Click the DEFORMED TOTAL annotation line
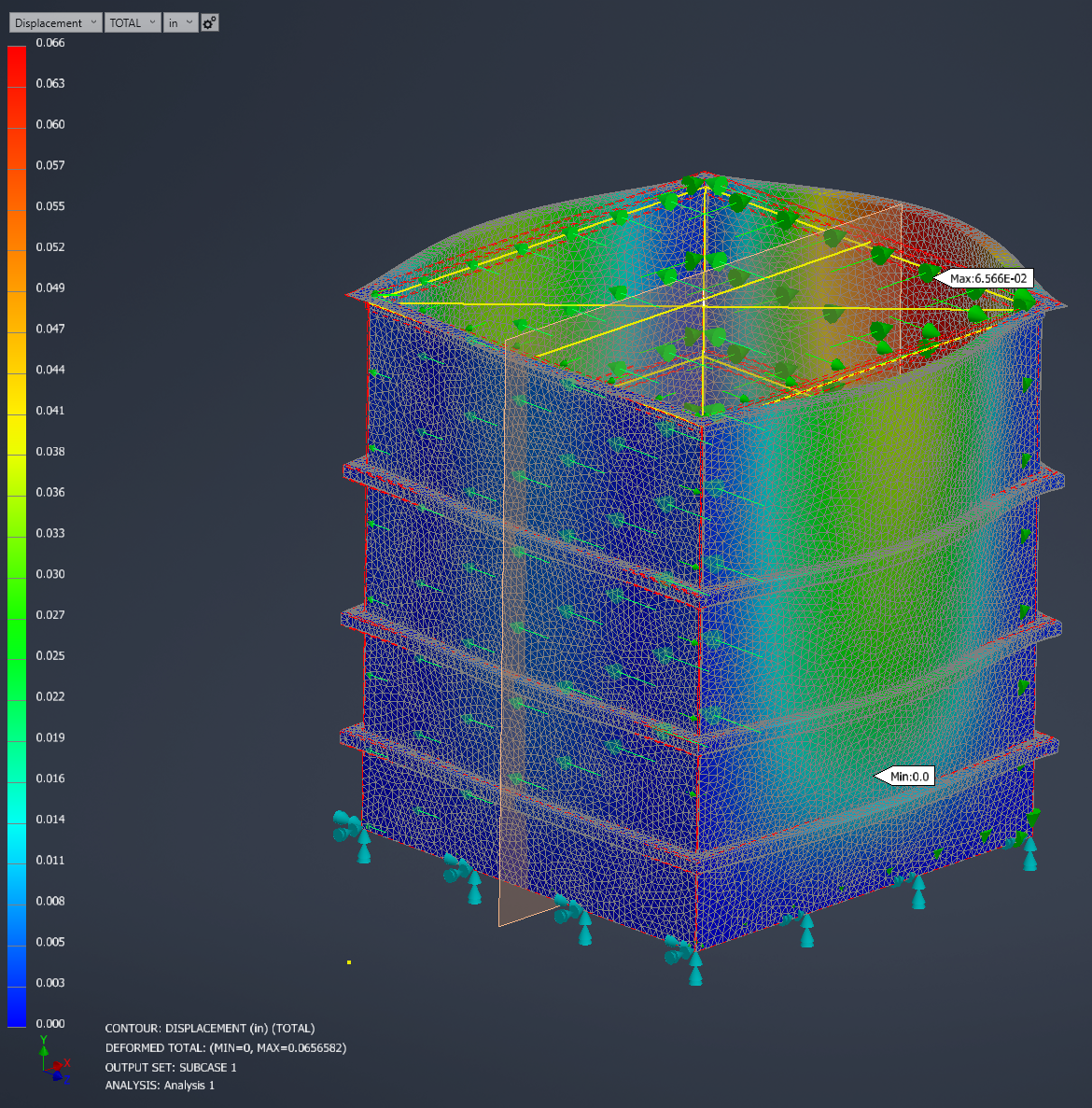This screenshot has width=1092, height=1108. point(224,1047)
